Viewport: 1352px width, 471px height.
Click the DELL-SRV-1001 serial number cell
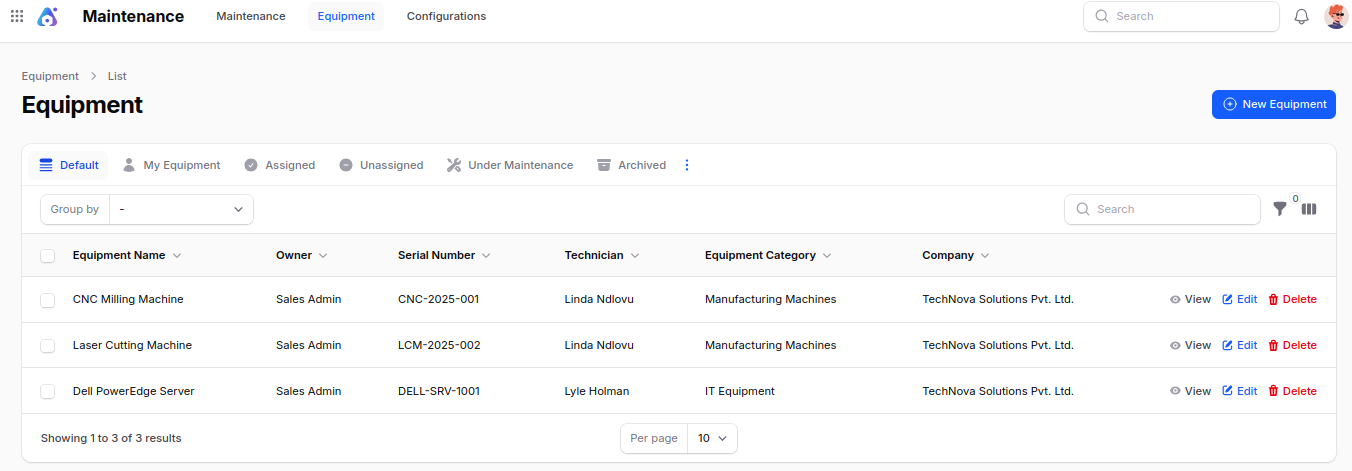[x=439, y=391]
